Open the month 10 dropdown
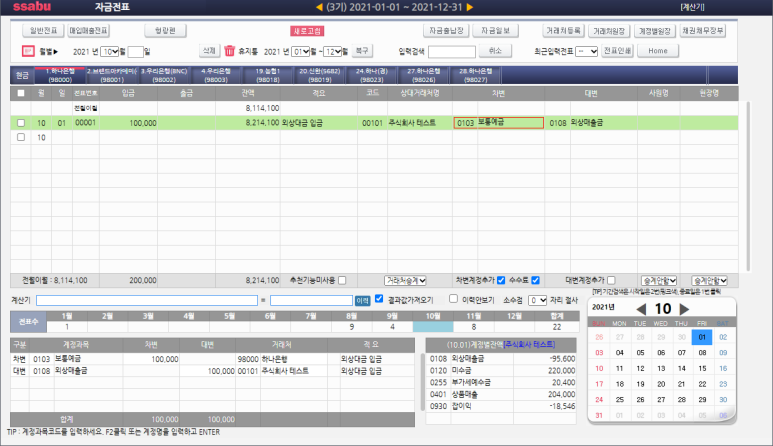The image size is (773, 446). tap(109, 51)
